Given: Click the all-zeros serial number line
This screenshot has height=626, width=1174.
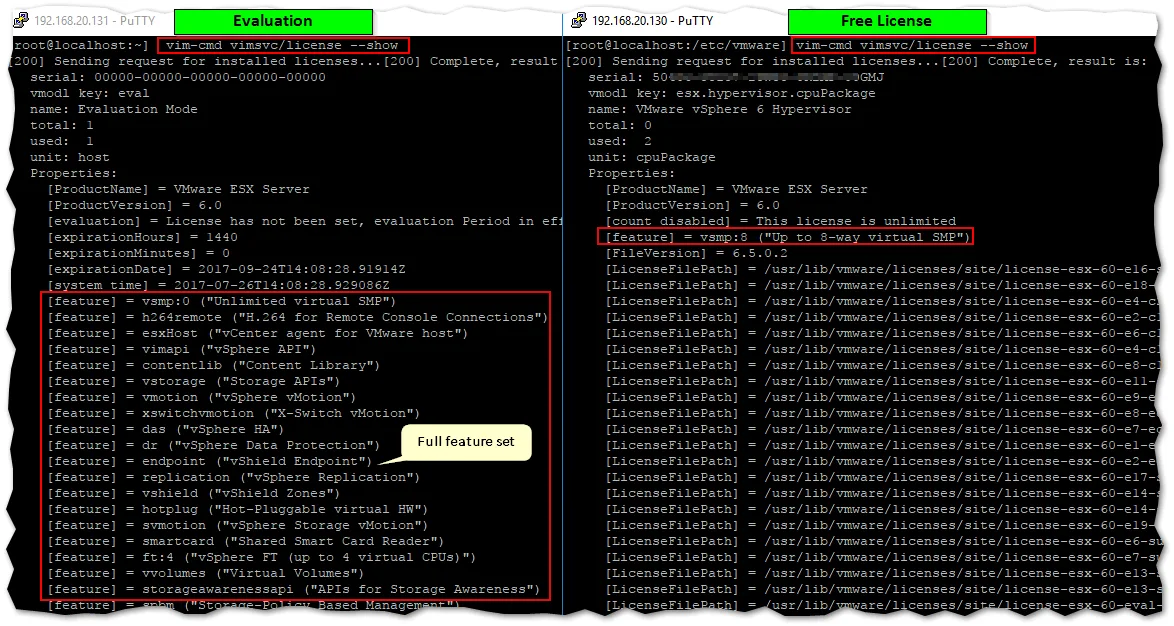Looking at the screenshot, I should point(178,77).
